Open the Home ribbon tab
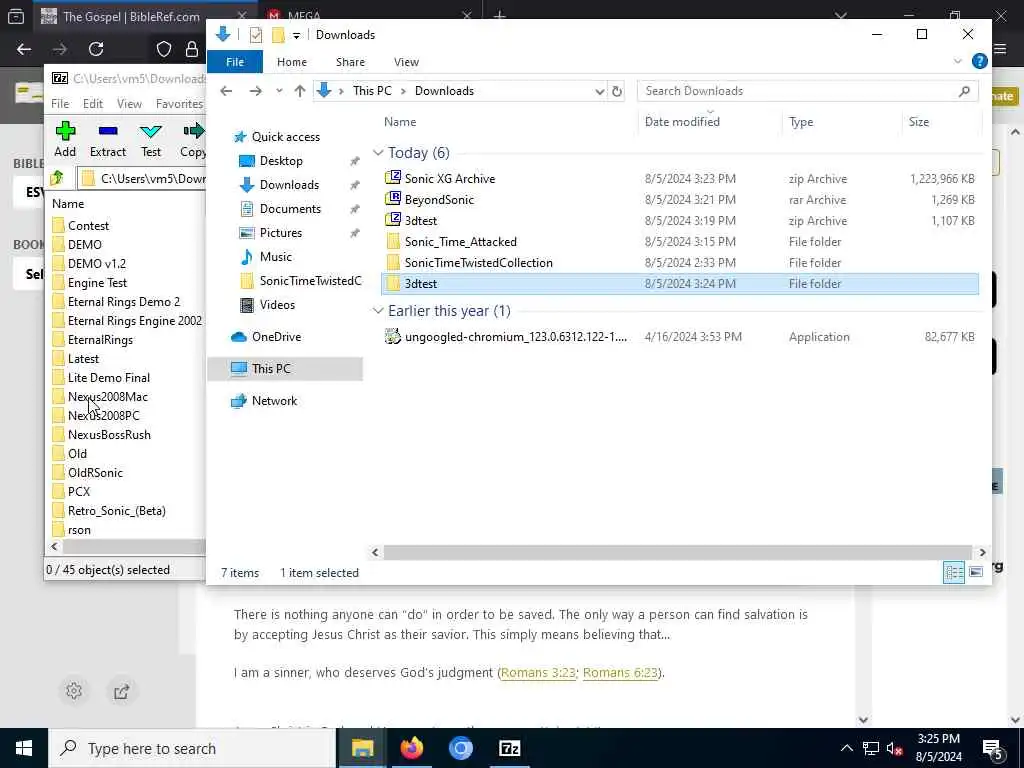 tap(291, 62)
